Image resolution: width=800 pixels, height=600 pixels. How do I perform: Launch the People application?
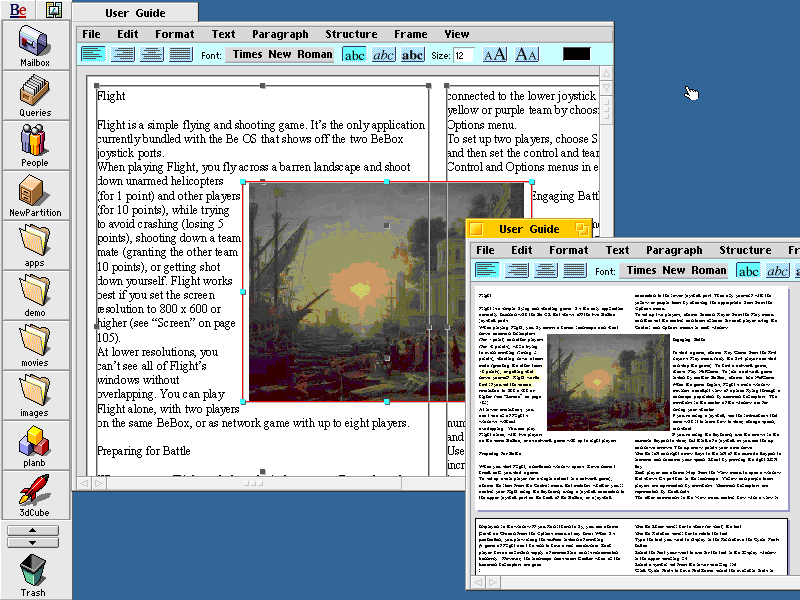point(35,146)
